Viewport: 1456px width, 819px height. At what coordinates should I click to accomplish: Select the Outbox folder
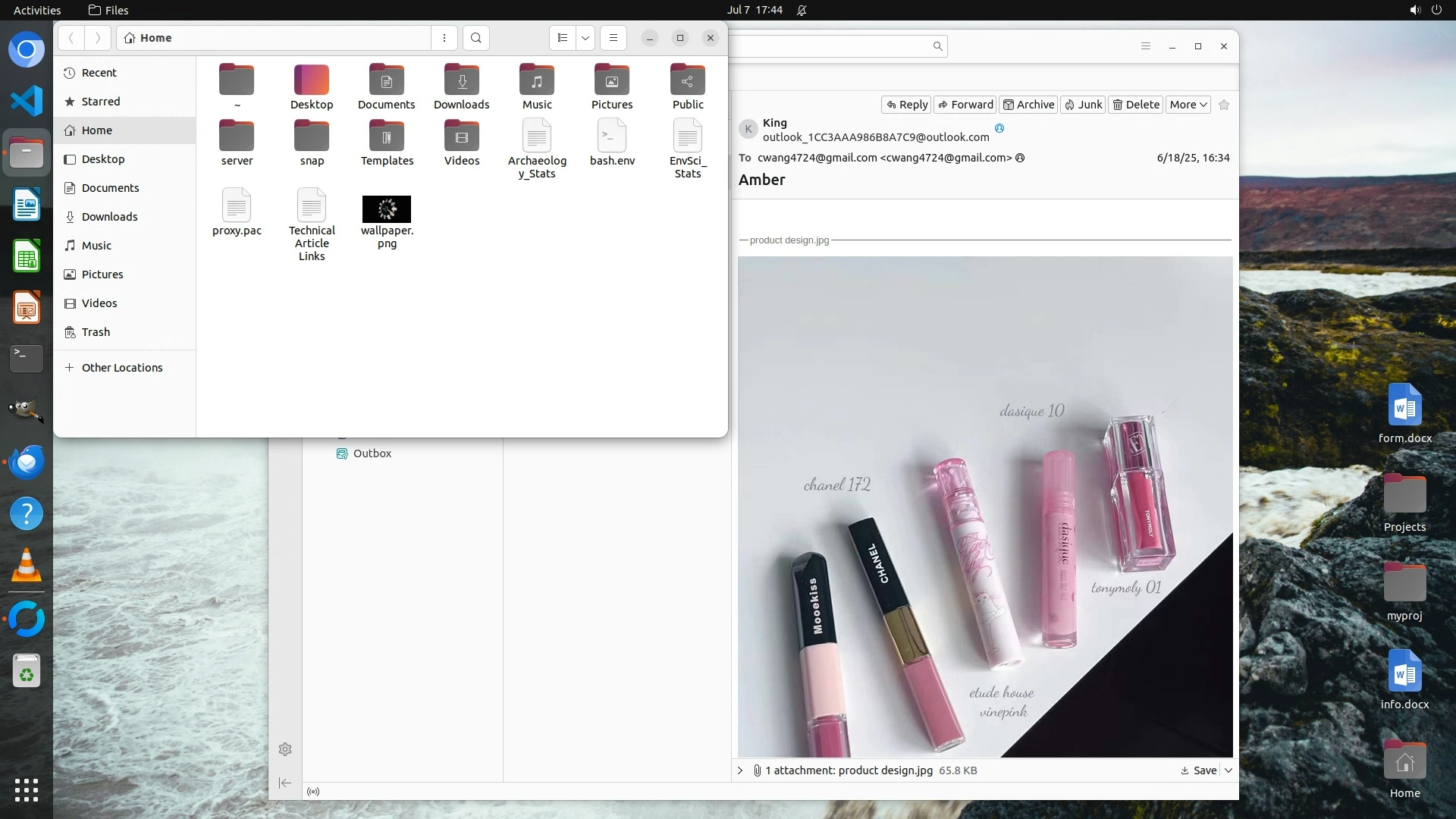click(372, 453)
